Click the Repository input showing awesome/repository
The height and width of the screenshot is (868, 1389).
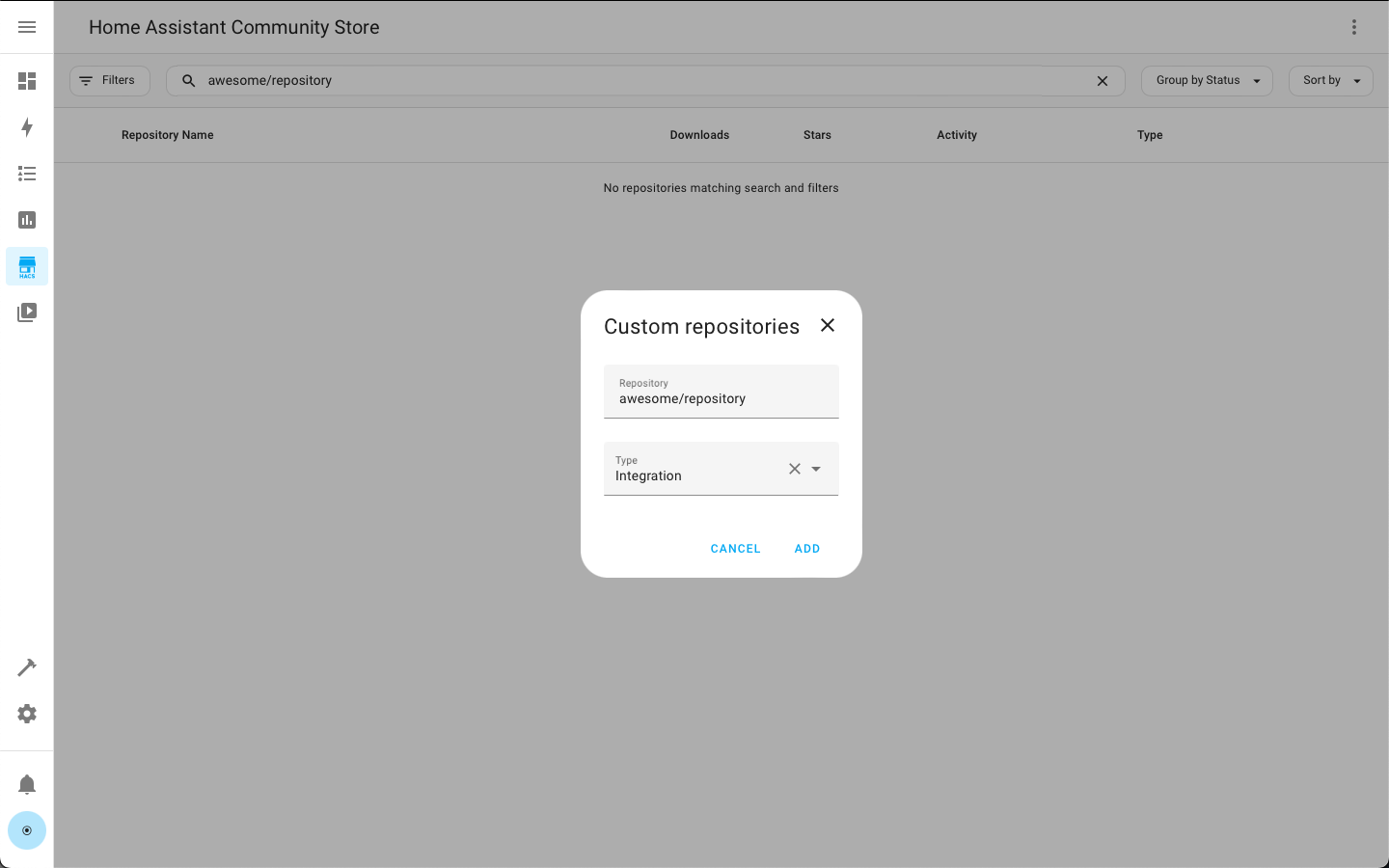point(721,398)
